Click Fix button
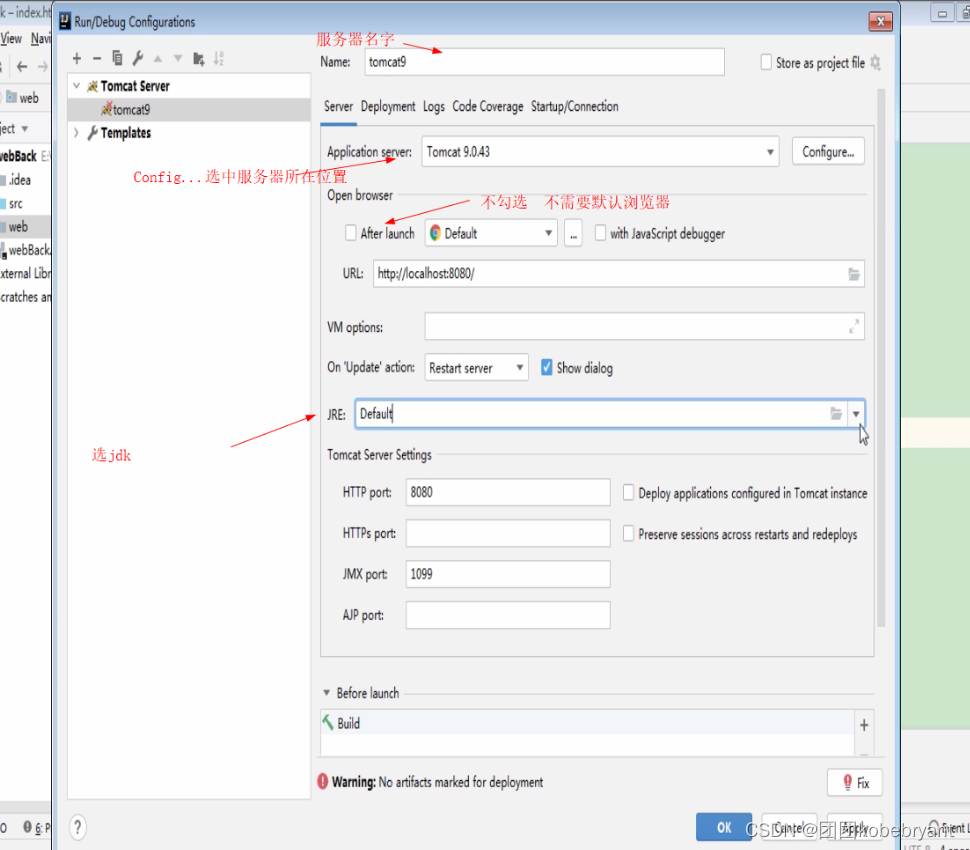970x850 pixels. click(854, 783)
